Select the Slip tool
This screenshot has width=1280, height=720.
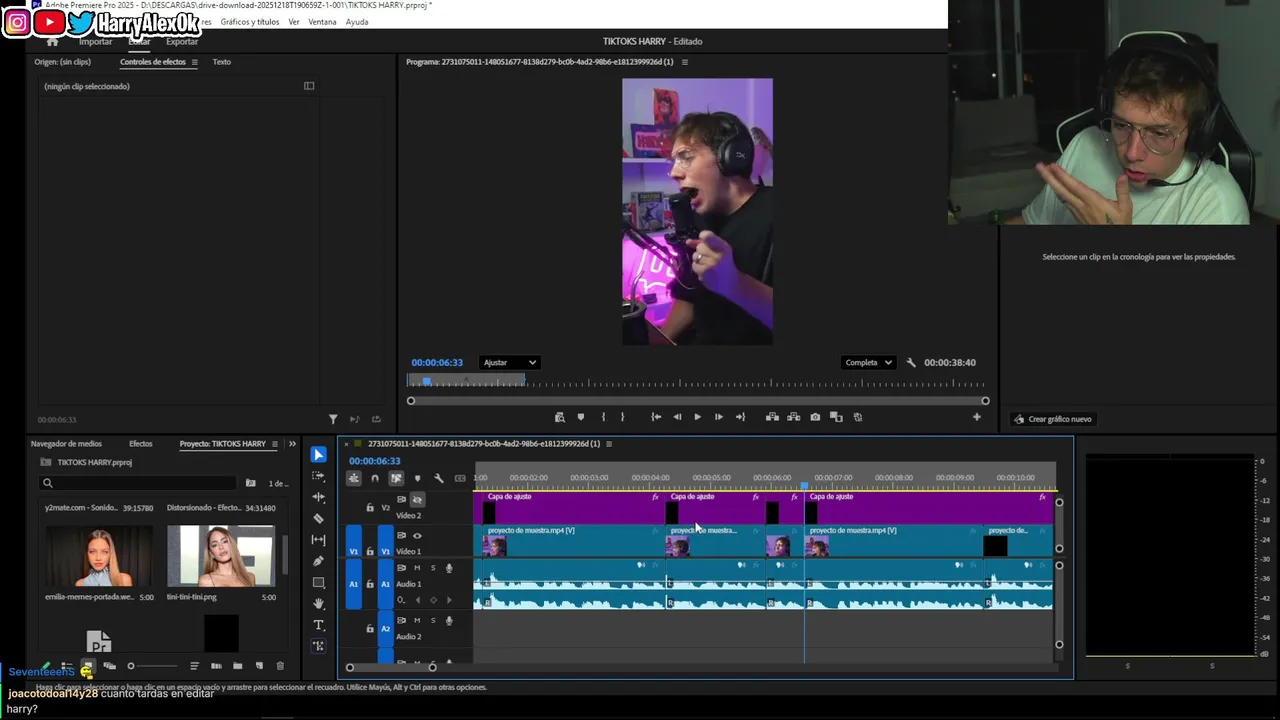[318, 540]
